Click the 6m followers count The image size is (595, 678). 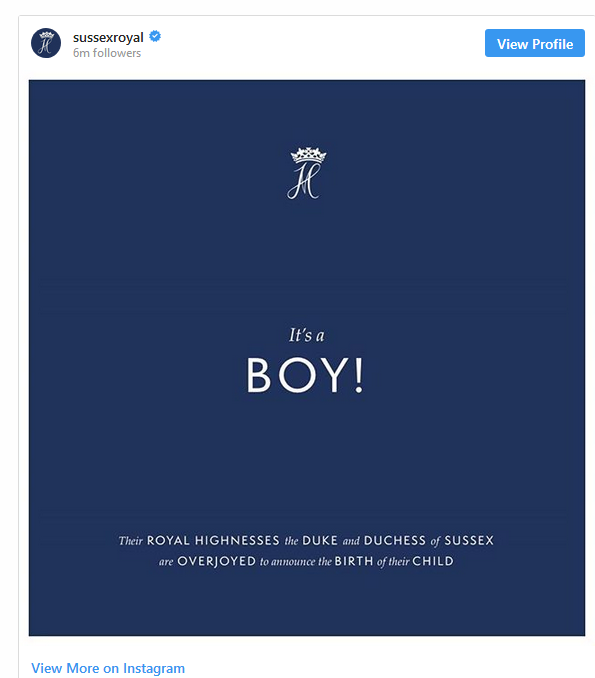(x=107, y=53)
